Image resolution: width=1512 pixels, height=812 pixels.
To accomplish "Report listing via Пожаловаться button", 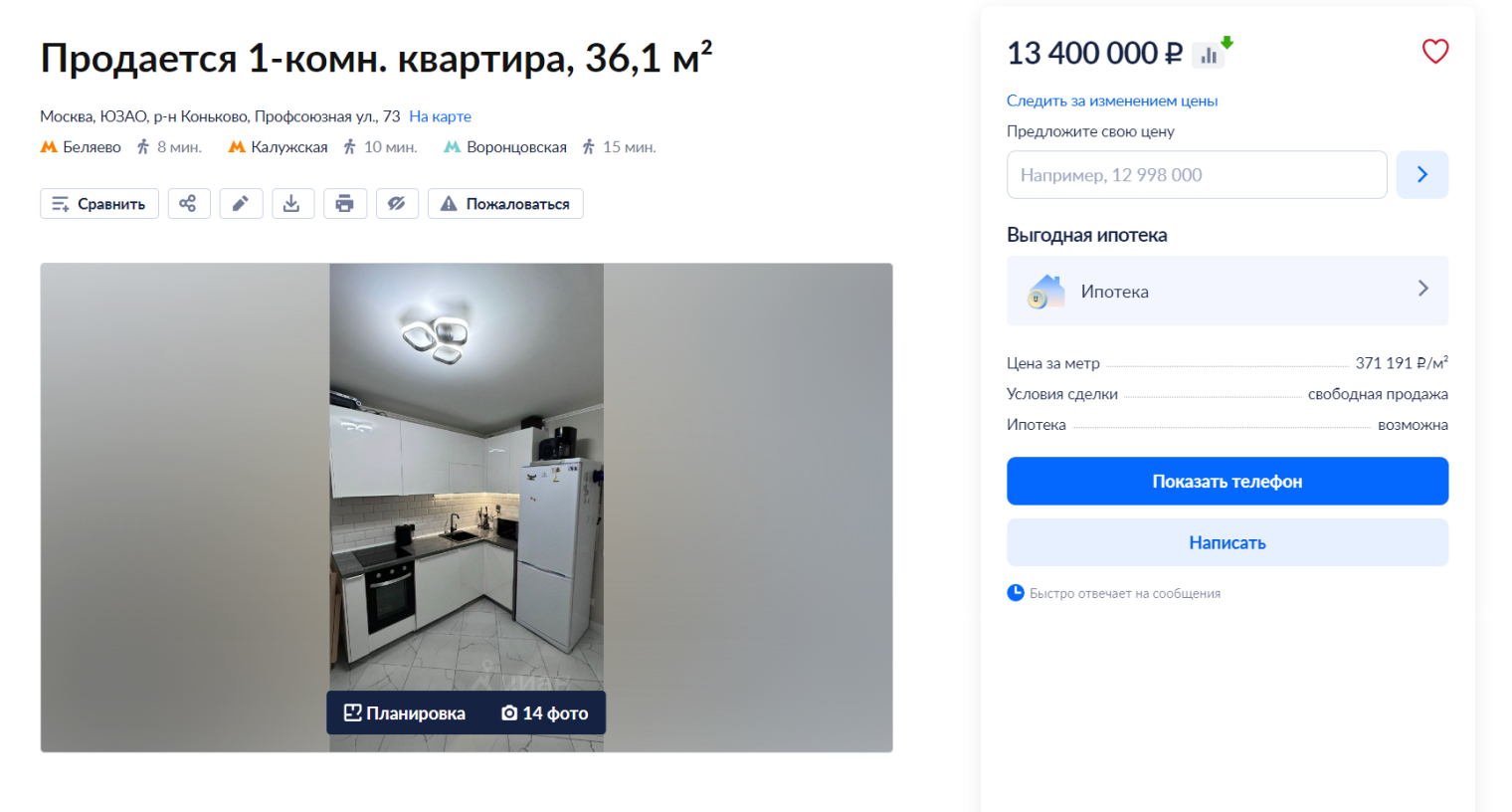I will coord(505,204).
